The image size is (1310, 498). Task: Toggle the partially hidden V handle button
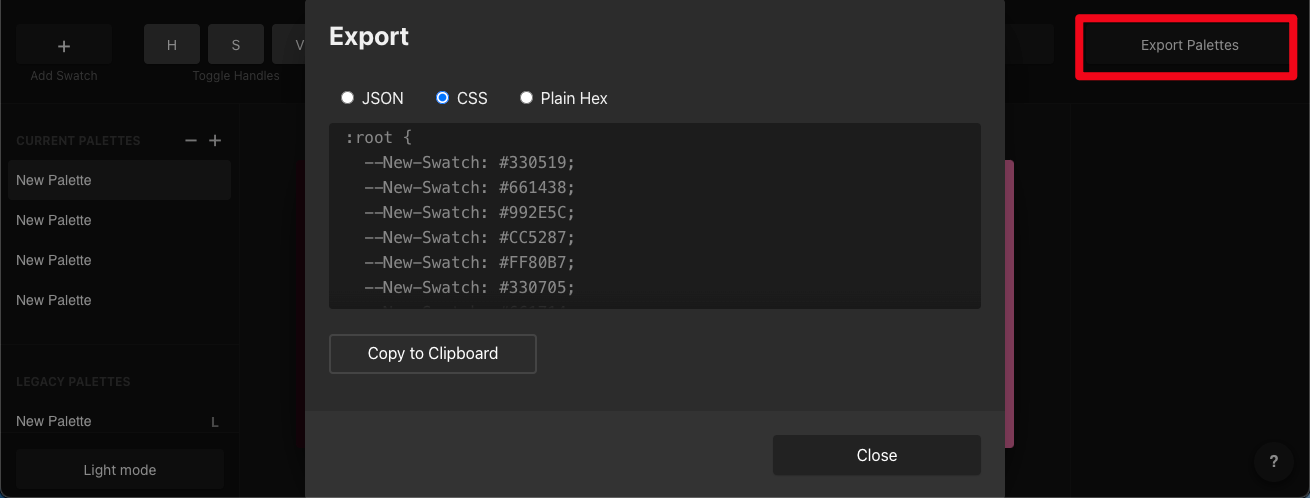click(x=297, y=45)
